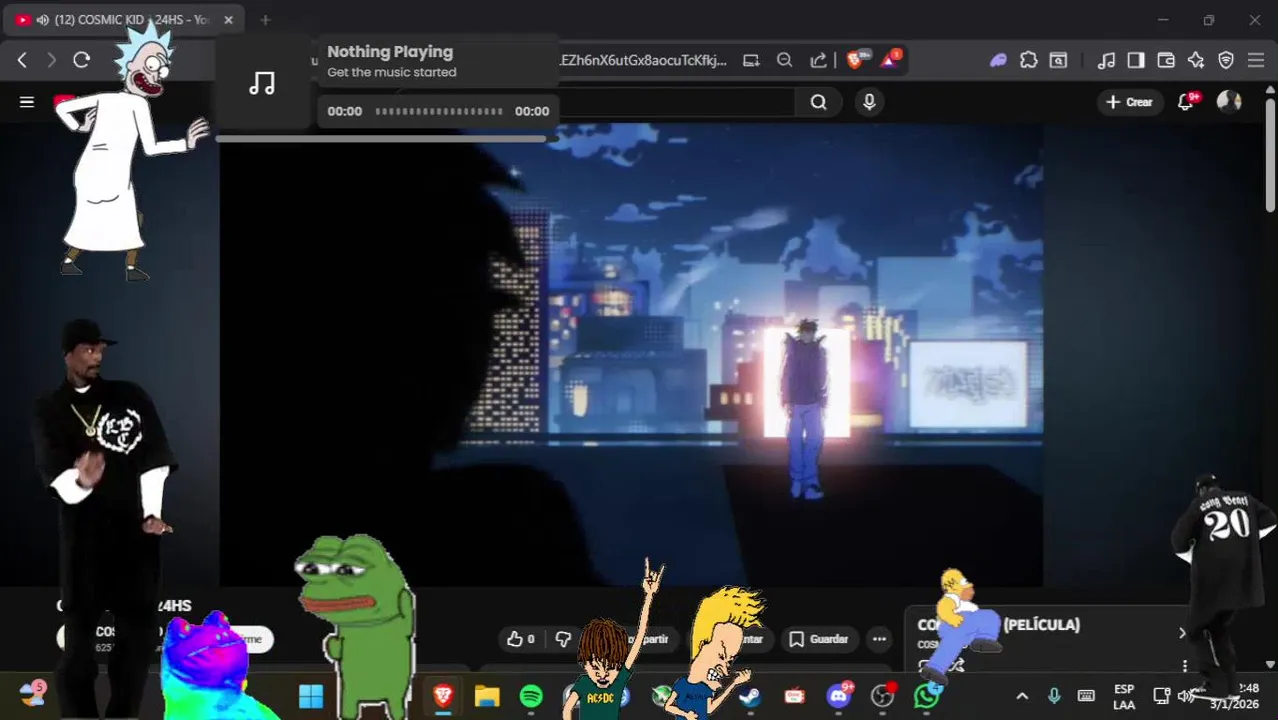The image size is (1278, 720).
Task: Click the address bar URL text
Action: (644, 60)
